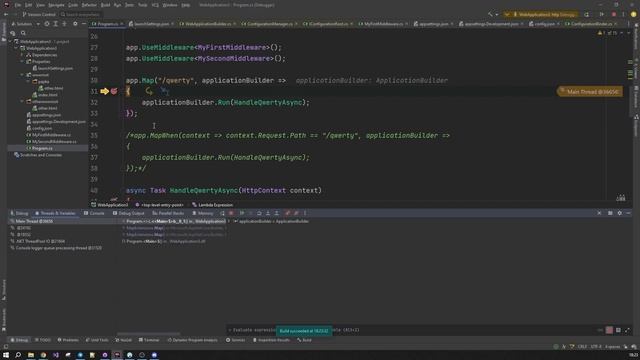The image size is (640, 360).
Task: Open the build hammer dropdown arrow
Action: 497,15
